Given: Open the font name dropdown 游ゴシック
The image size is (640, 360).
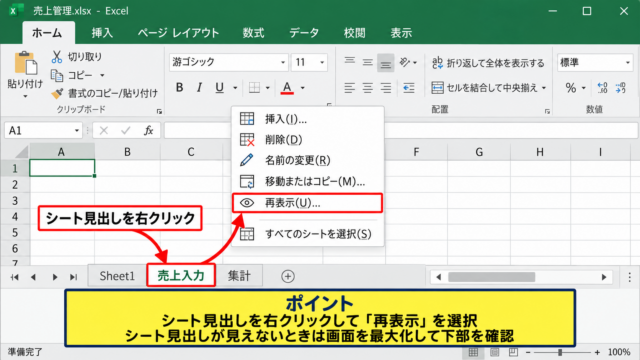Looking at the screenshot, I should click(283, 62).
